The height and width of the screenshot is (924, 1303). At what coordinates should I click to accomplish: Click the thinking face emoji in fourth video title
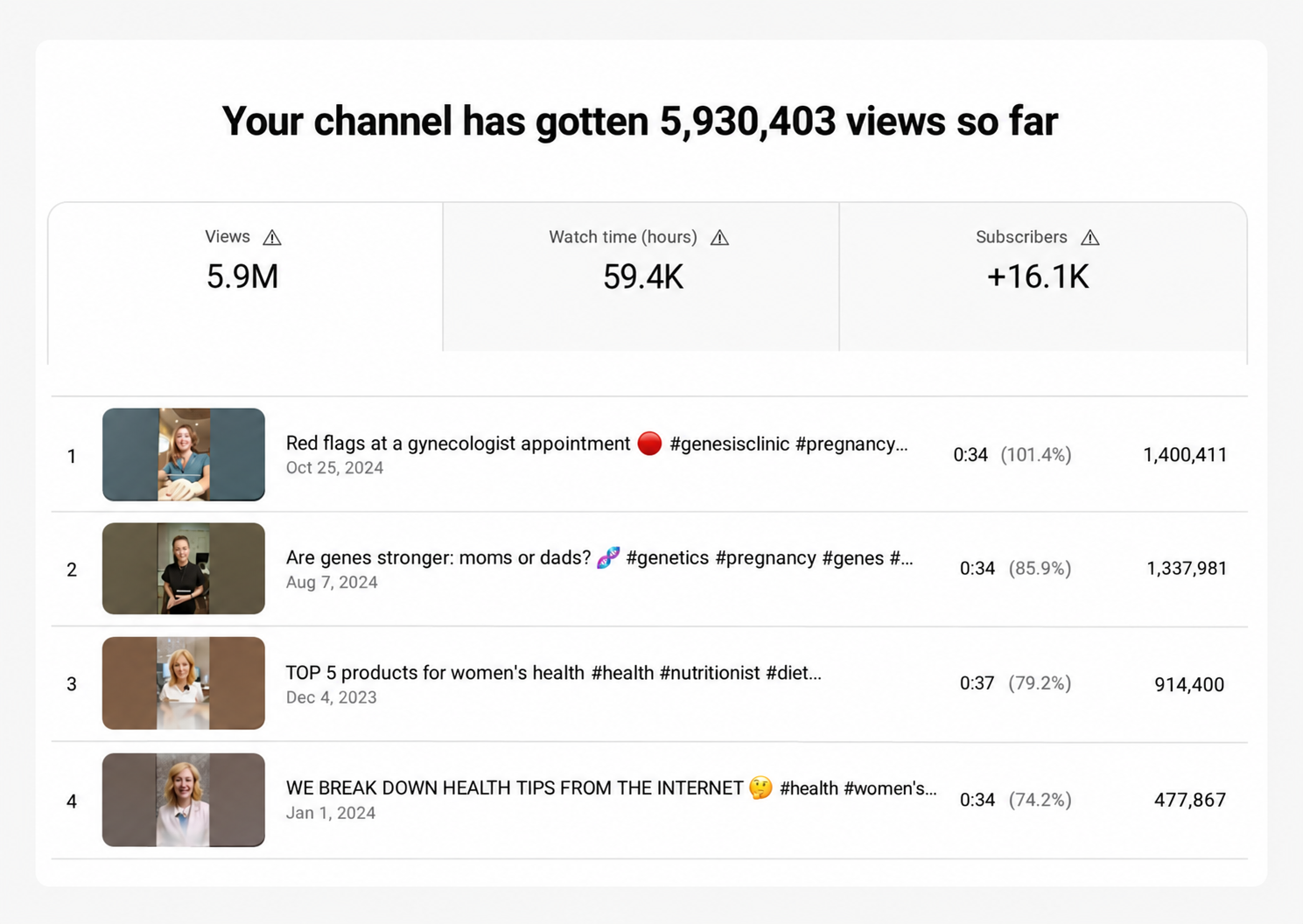click(760, 787)
